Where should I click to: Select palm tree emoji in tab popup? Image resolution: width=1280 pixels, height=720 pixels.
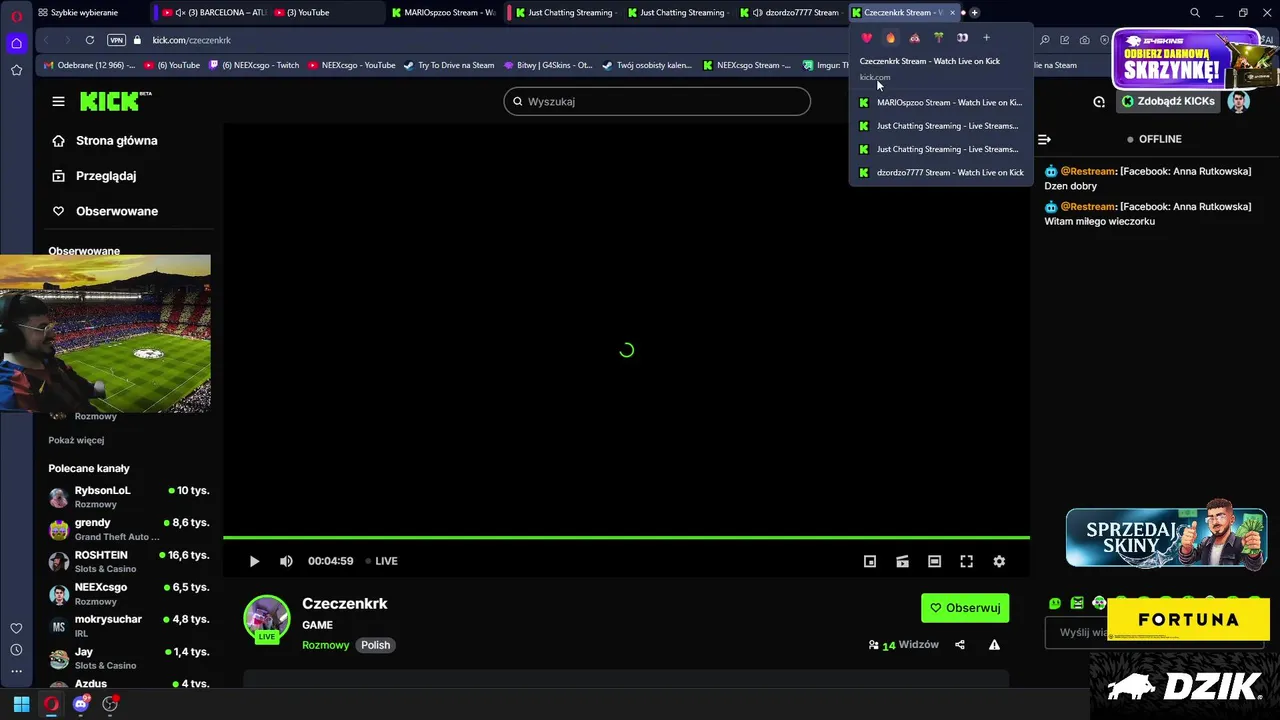tap(938, 38)
